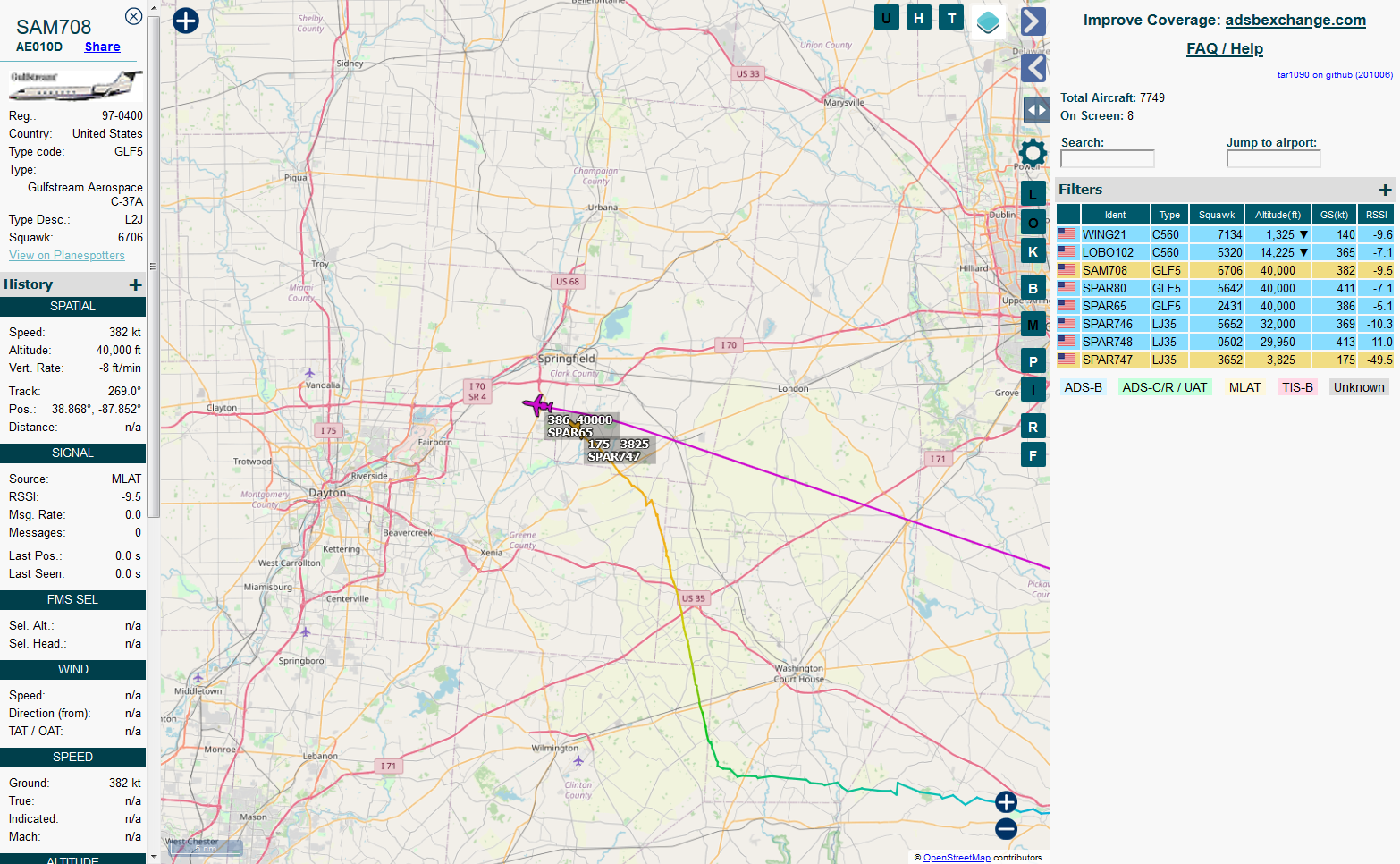Viewport: 1400px width, 864px height.
Task: Sort table by Altitude(ft) column
Action: 1278,215
